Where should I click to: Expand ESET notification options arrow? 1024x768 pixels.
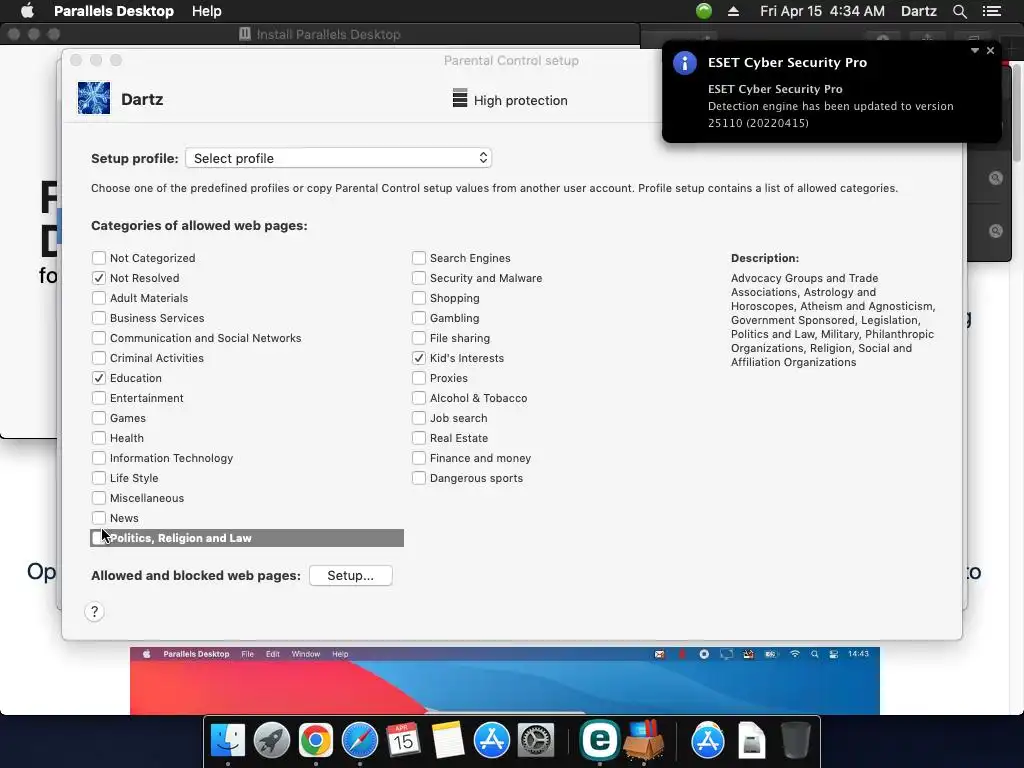coord(974,50)
